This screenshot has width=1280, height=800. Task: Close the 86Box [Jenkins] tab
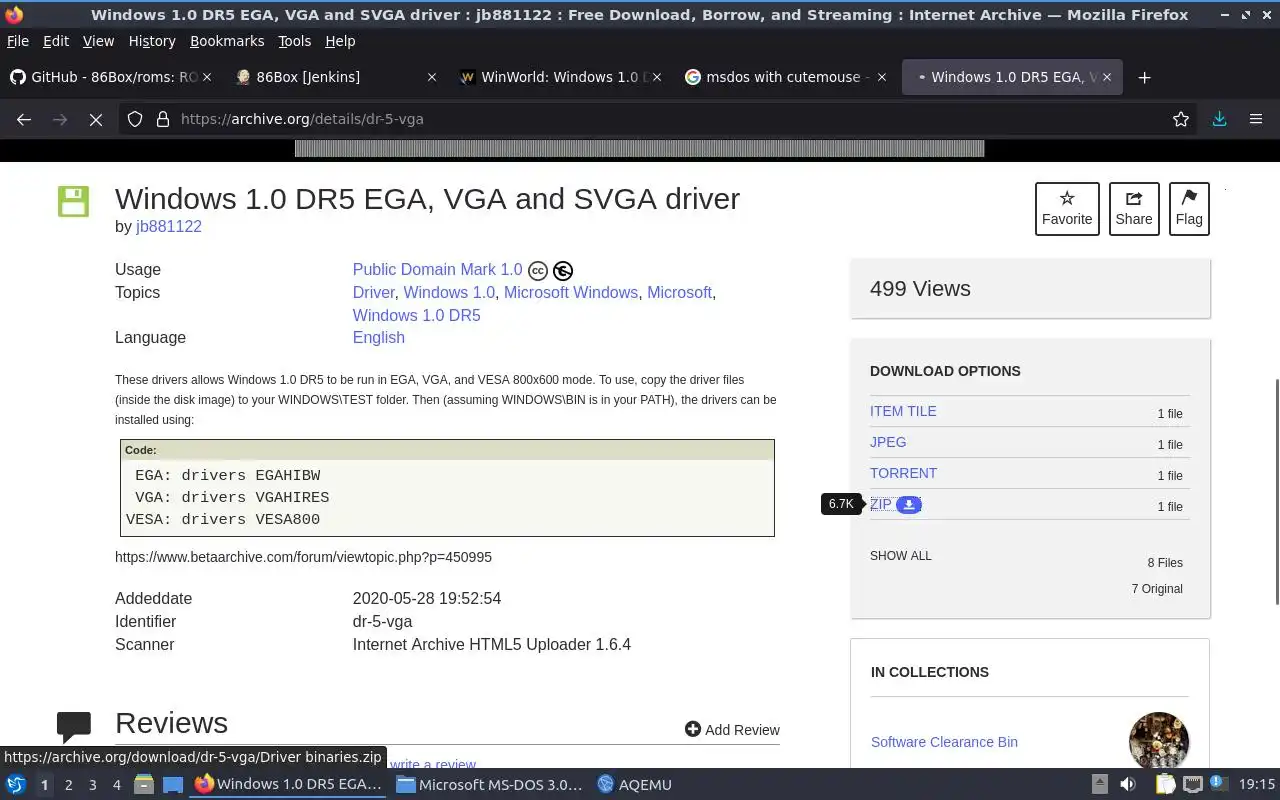click(x=432, y=77)
